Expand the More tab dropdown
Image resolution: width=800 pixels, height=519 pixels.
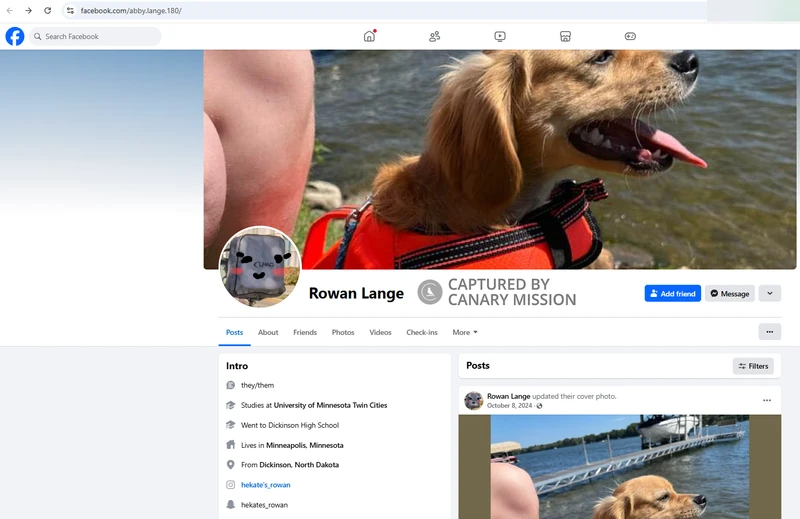click(x=465, y=332)
